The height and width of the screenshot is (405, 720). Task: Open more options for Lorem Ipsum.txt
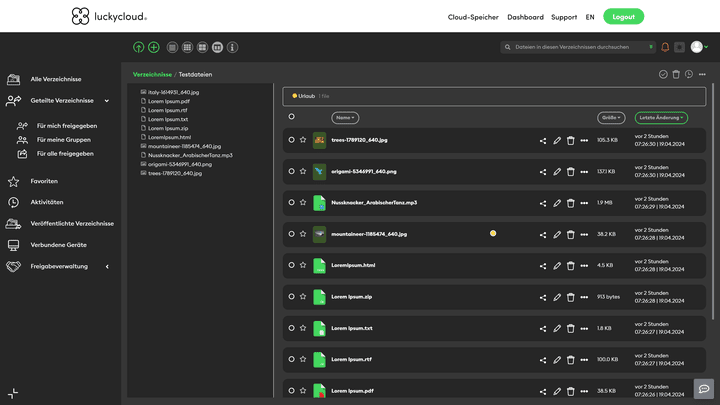tap(584, 329)
